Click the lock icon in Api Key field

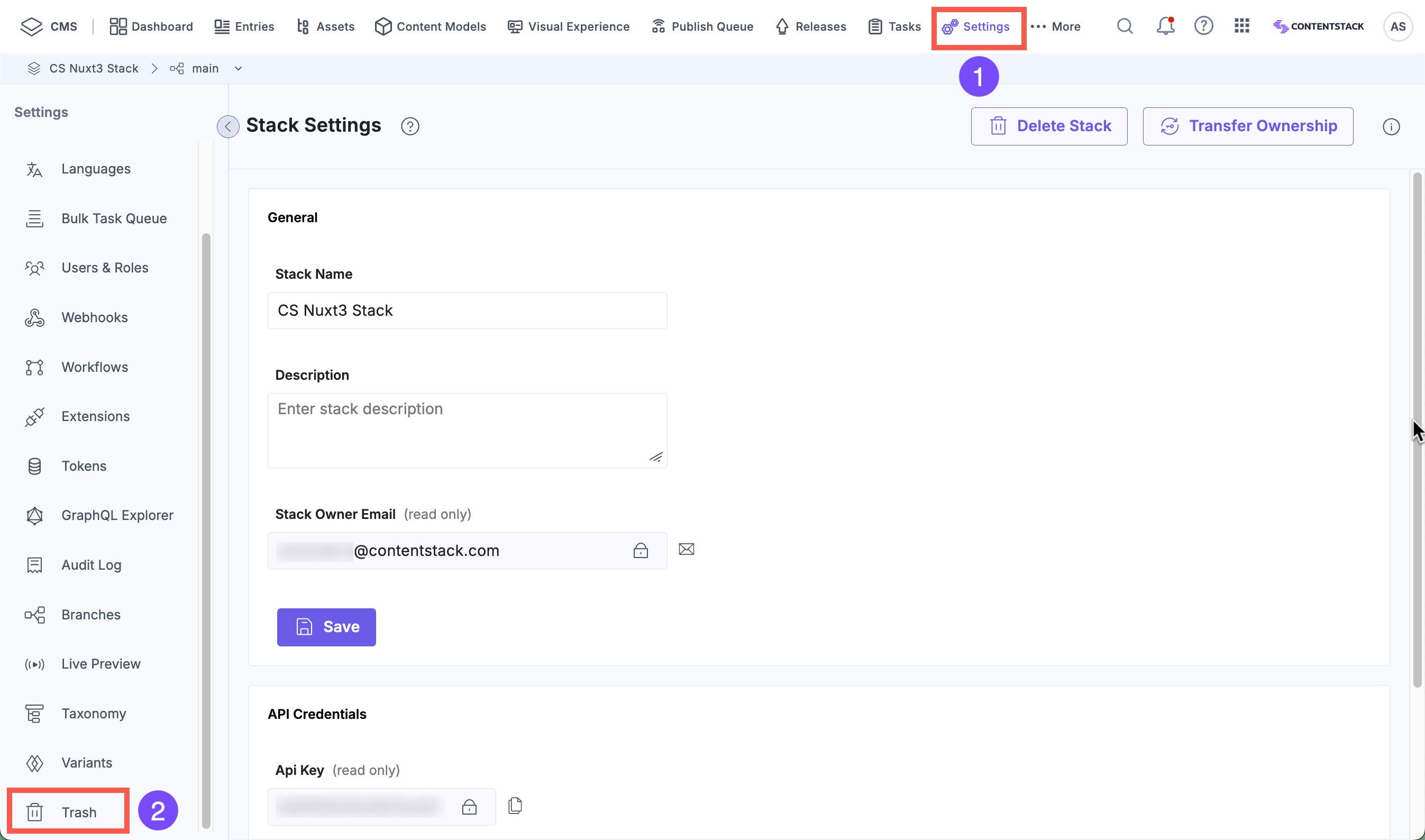pos(469,807)
